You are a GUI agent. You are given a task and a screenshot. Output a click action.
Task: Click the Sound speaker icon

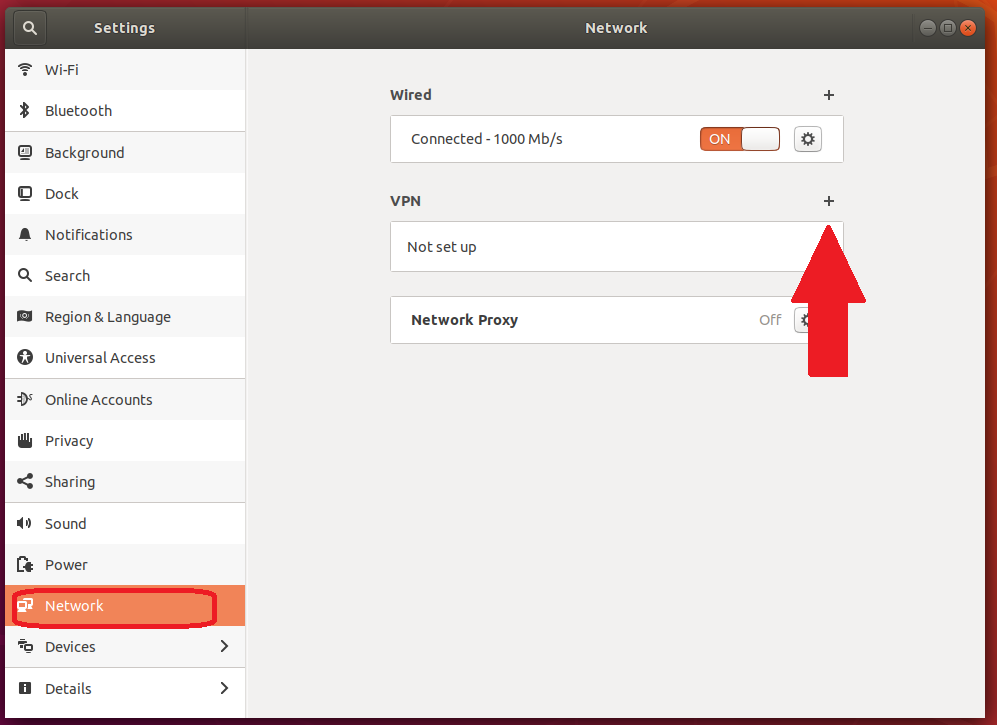(26, 524)
